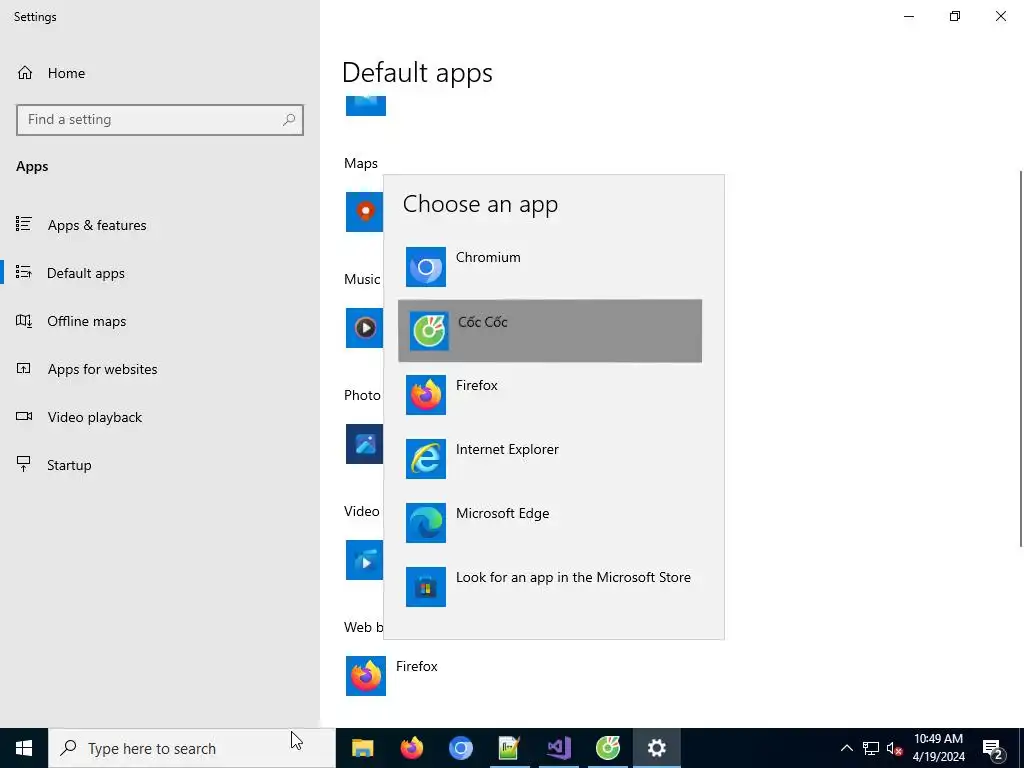Open Video playback settings
This screenshot has height=768, width=1024.
(x=160, y=417)
